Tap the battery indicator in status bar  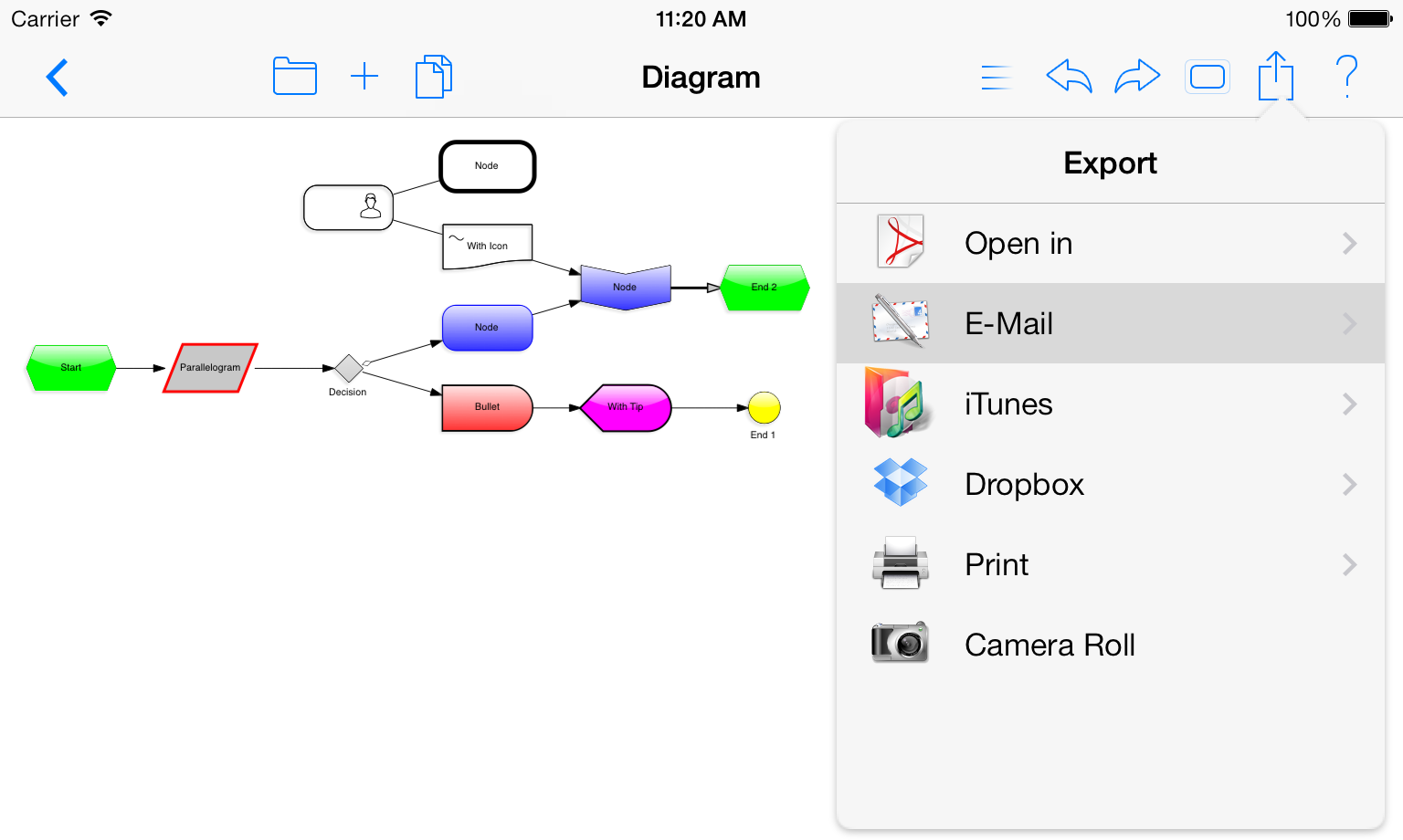[x=1370, y=18]
